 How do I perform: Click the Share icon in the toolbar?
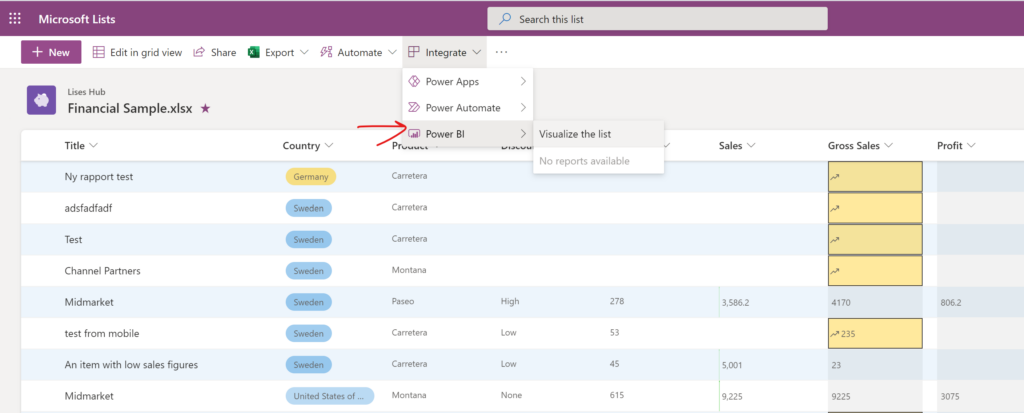199,52
